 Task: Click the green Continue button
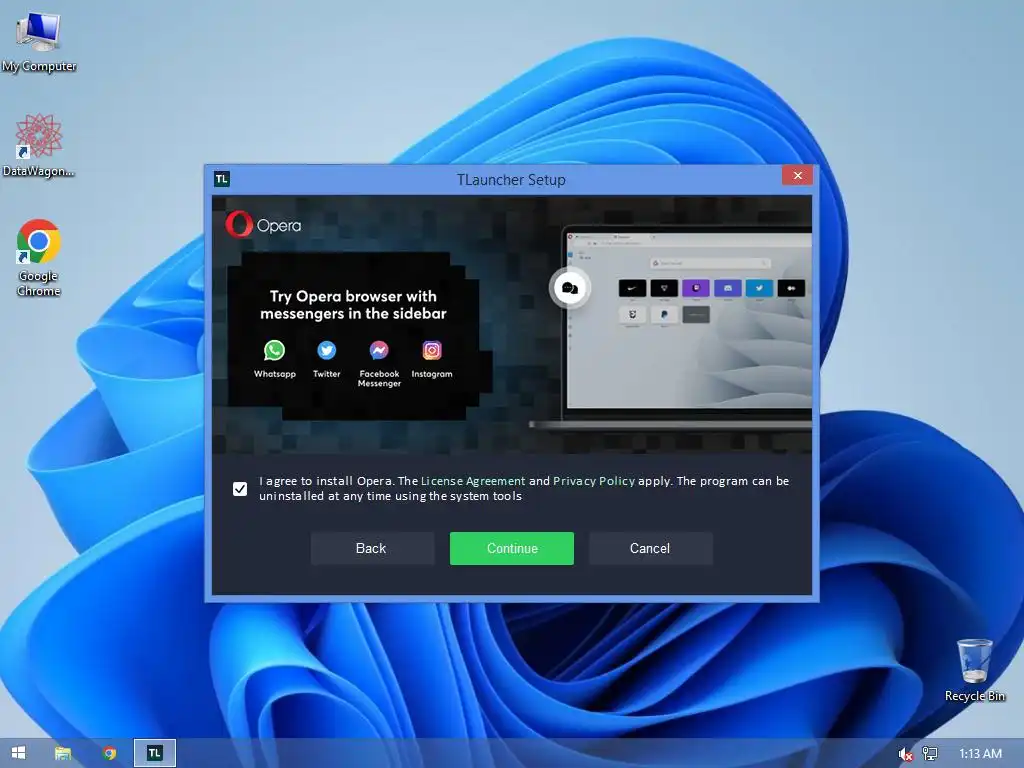point(511,549)
